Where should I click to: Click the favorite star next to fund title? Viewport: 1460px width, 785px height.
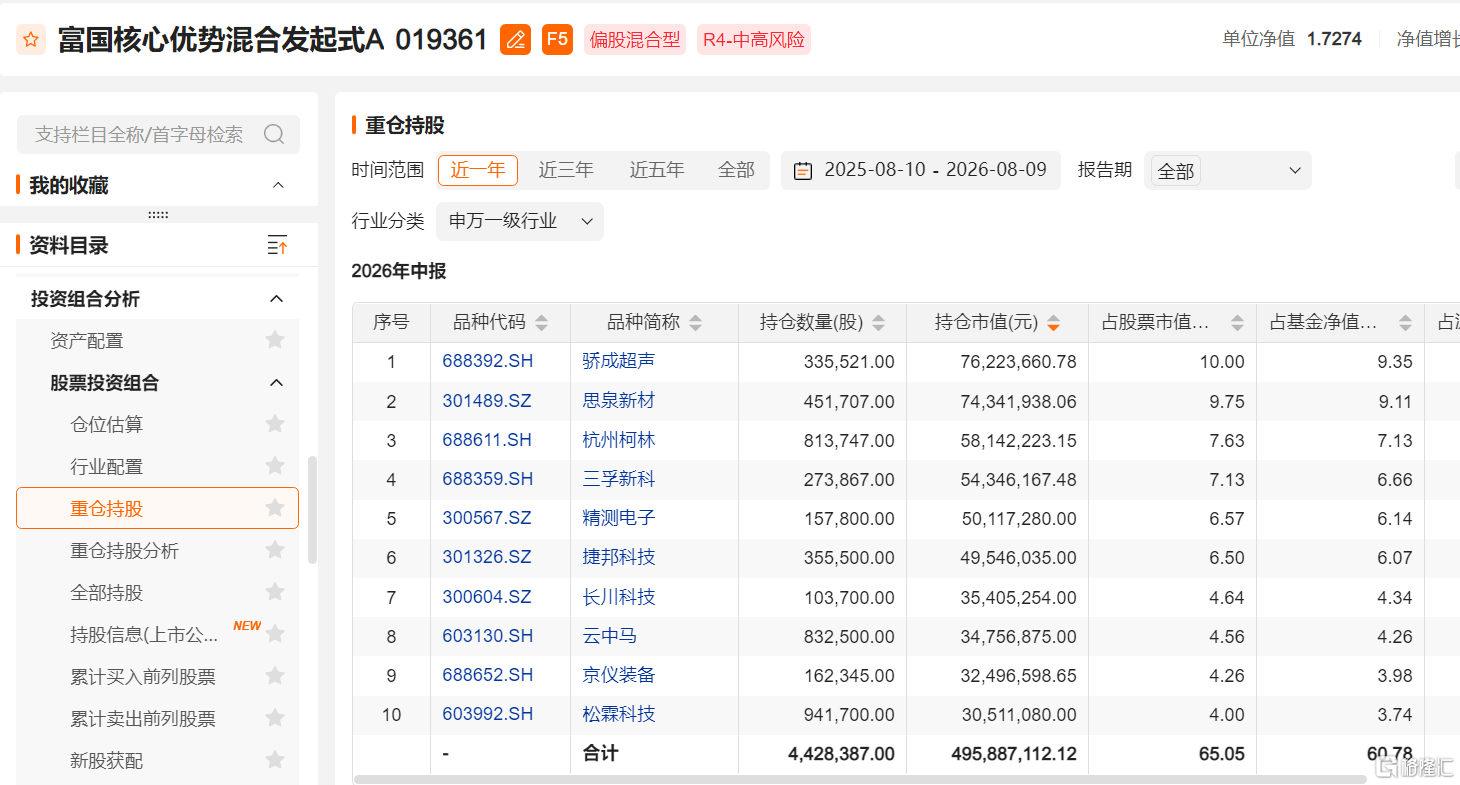pyautogui.click(x=31, y=40)
